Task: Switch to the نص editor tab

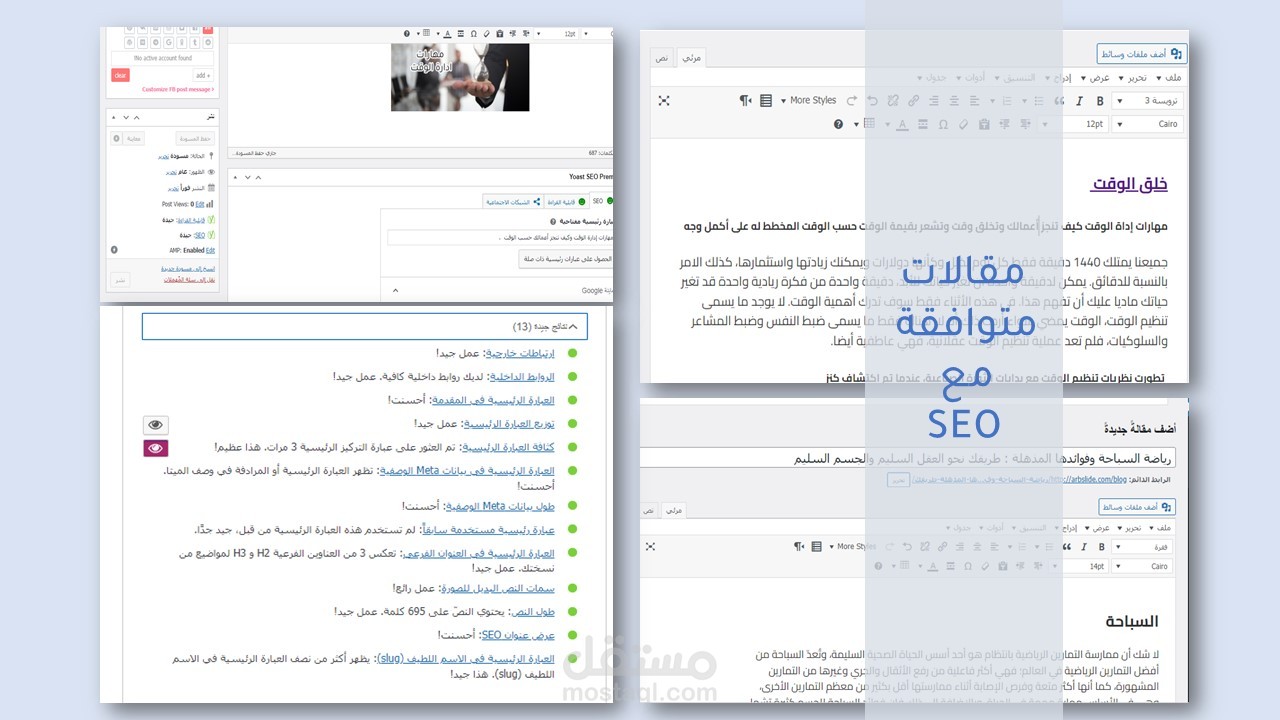Action: [660, 58]
